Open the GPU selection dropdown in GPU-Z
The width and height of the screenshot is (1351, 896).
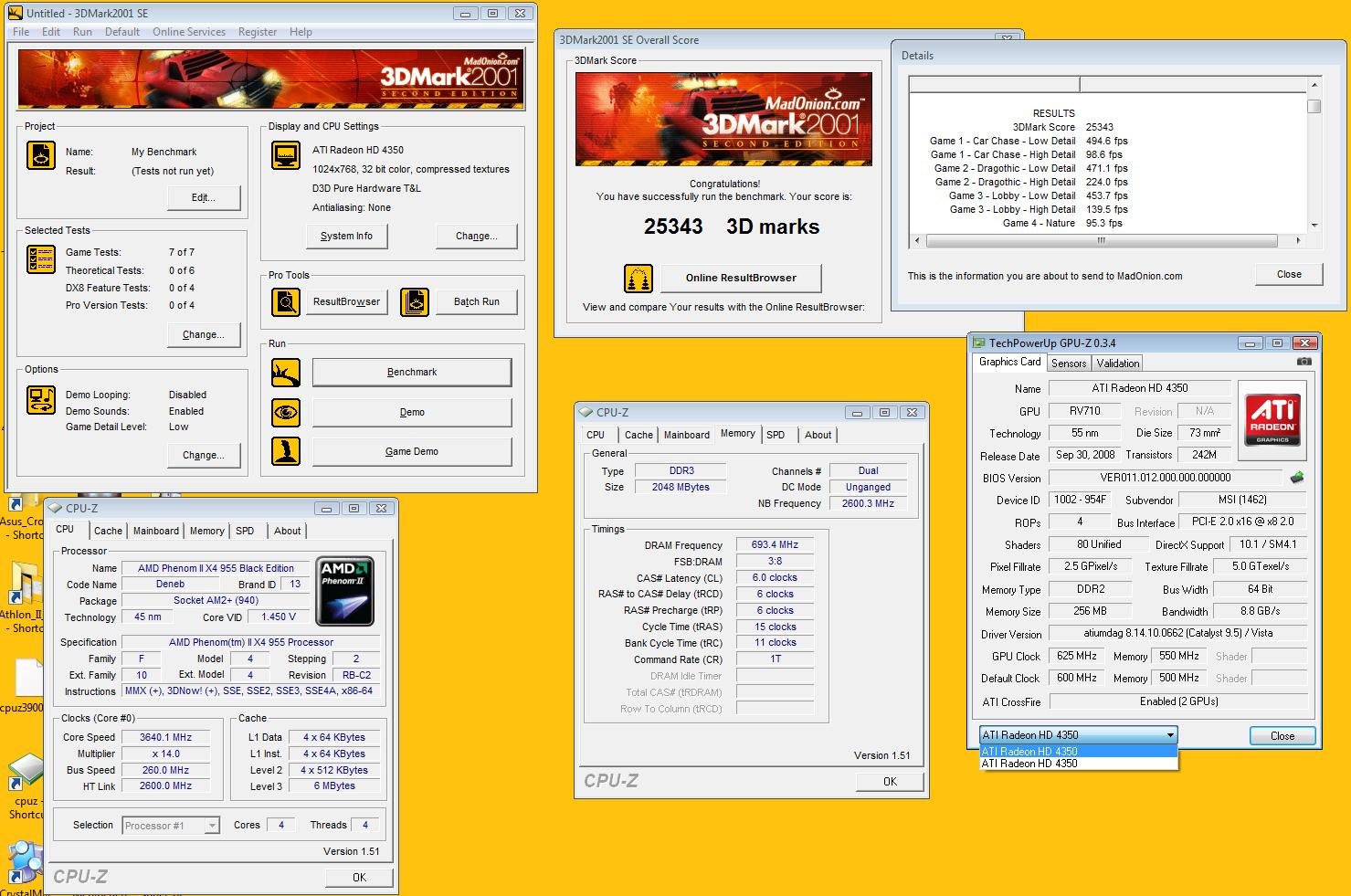click(1078, 735)
